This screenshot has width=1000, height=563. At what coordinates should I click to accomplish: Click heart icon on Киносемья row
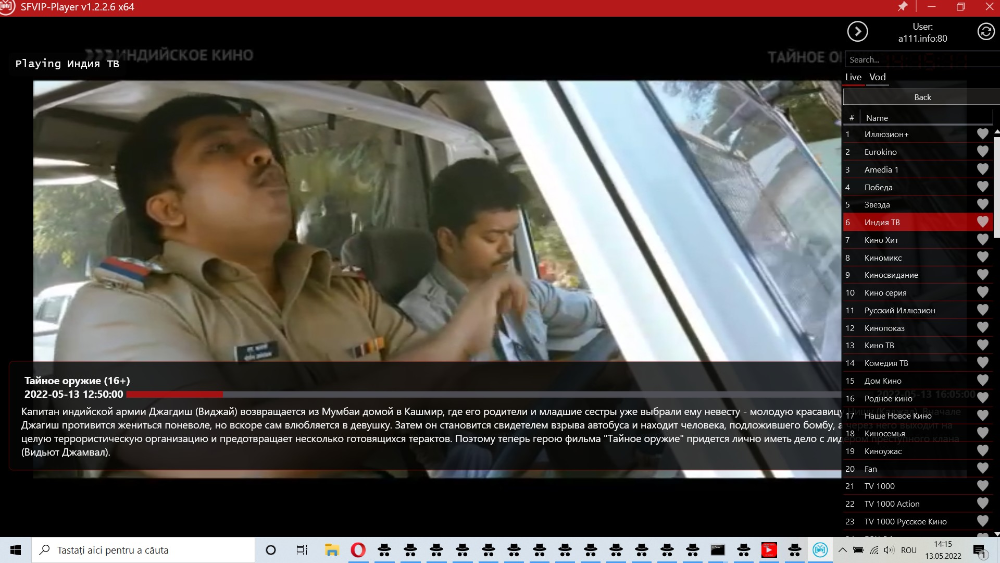point(982,433)
